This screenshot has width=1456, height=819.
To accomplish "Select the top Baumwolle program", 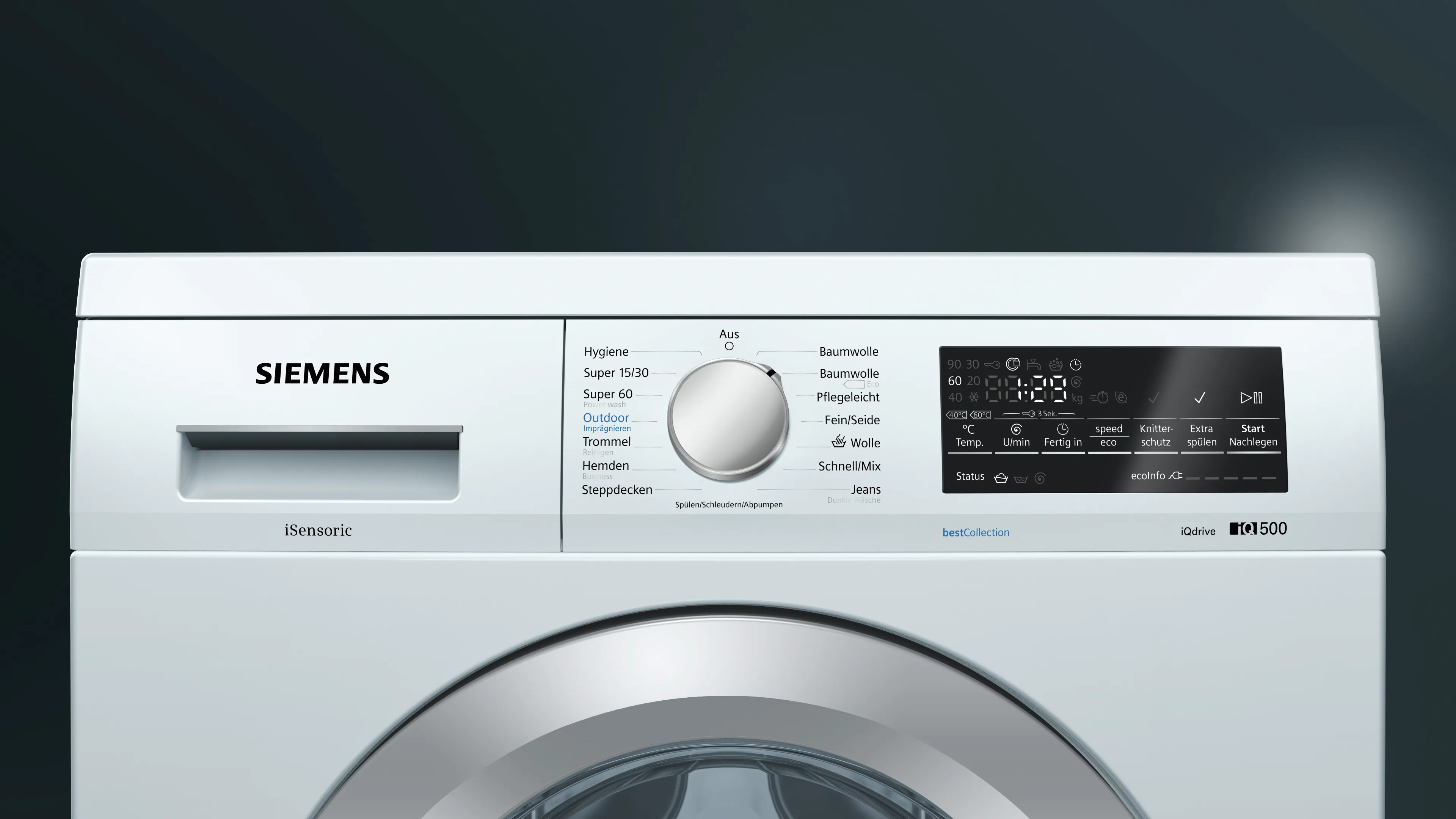I will click(849, 351).
